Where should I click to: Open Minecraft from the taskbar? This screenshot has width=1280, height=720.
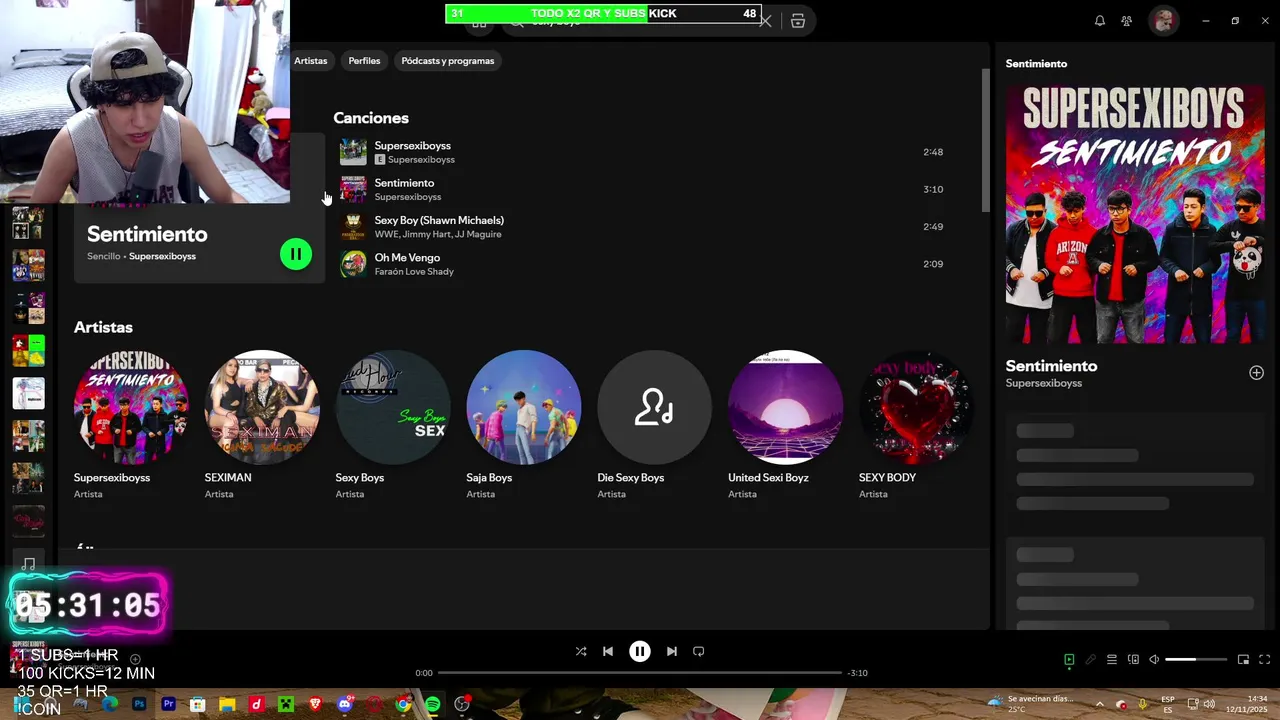click(286, 704)
